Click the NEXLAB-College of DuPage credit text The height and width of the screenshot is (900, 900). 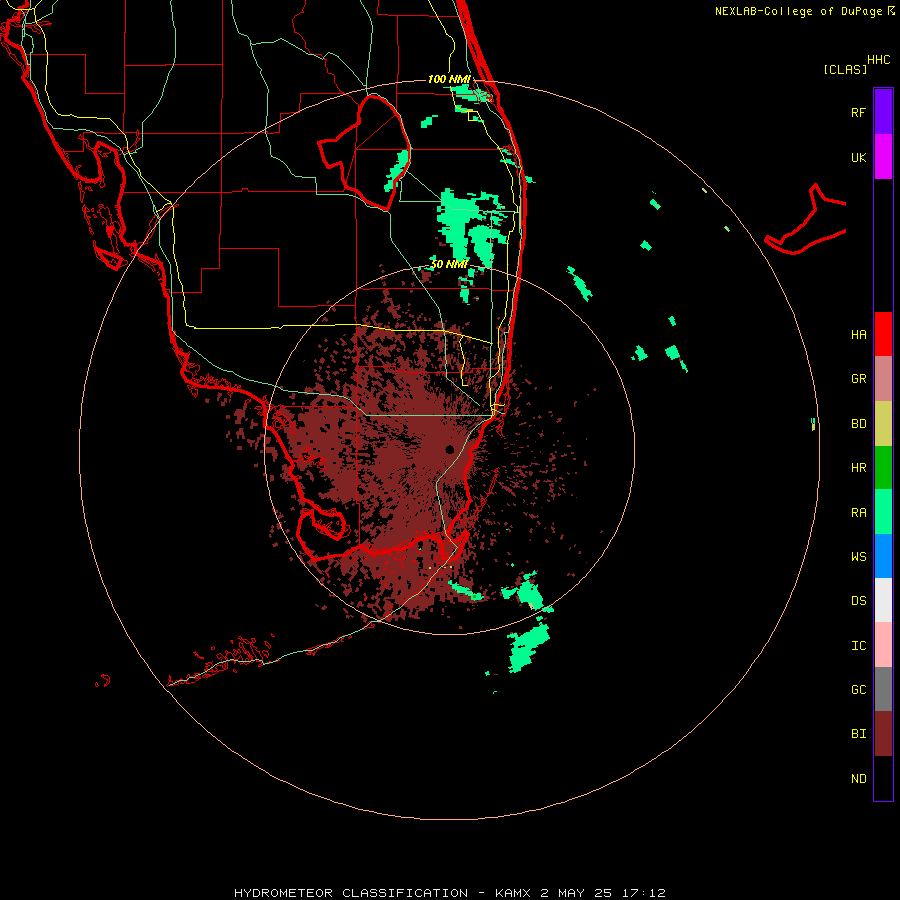pyautogui.click(x=798, y=11)
